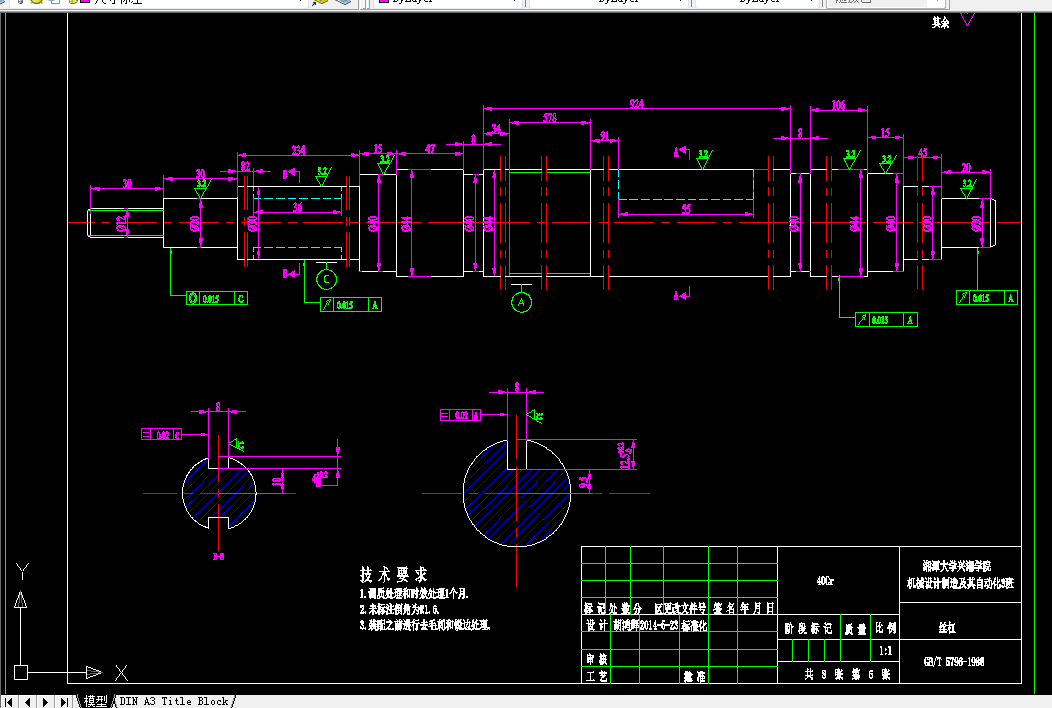Select the 机械设计制造及其自动化3班 text
Screen dimensions: 1052x708
coord(961,583)
